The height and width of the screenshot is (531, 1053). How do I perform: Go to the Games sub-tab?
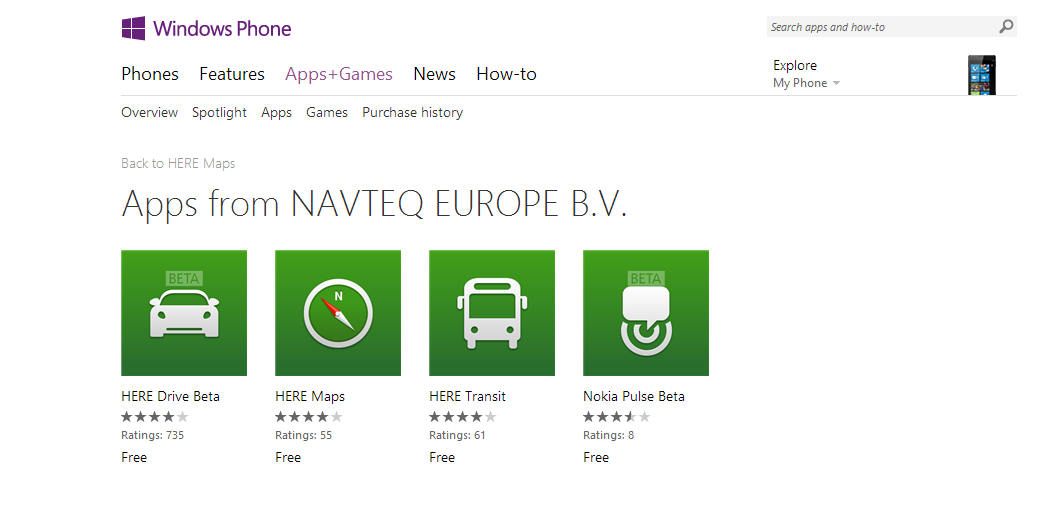tap(327, 112)
